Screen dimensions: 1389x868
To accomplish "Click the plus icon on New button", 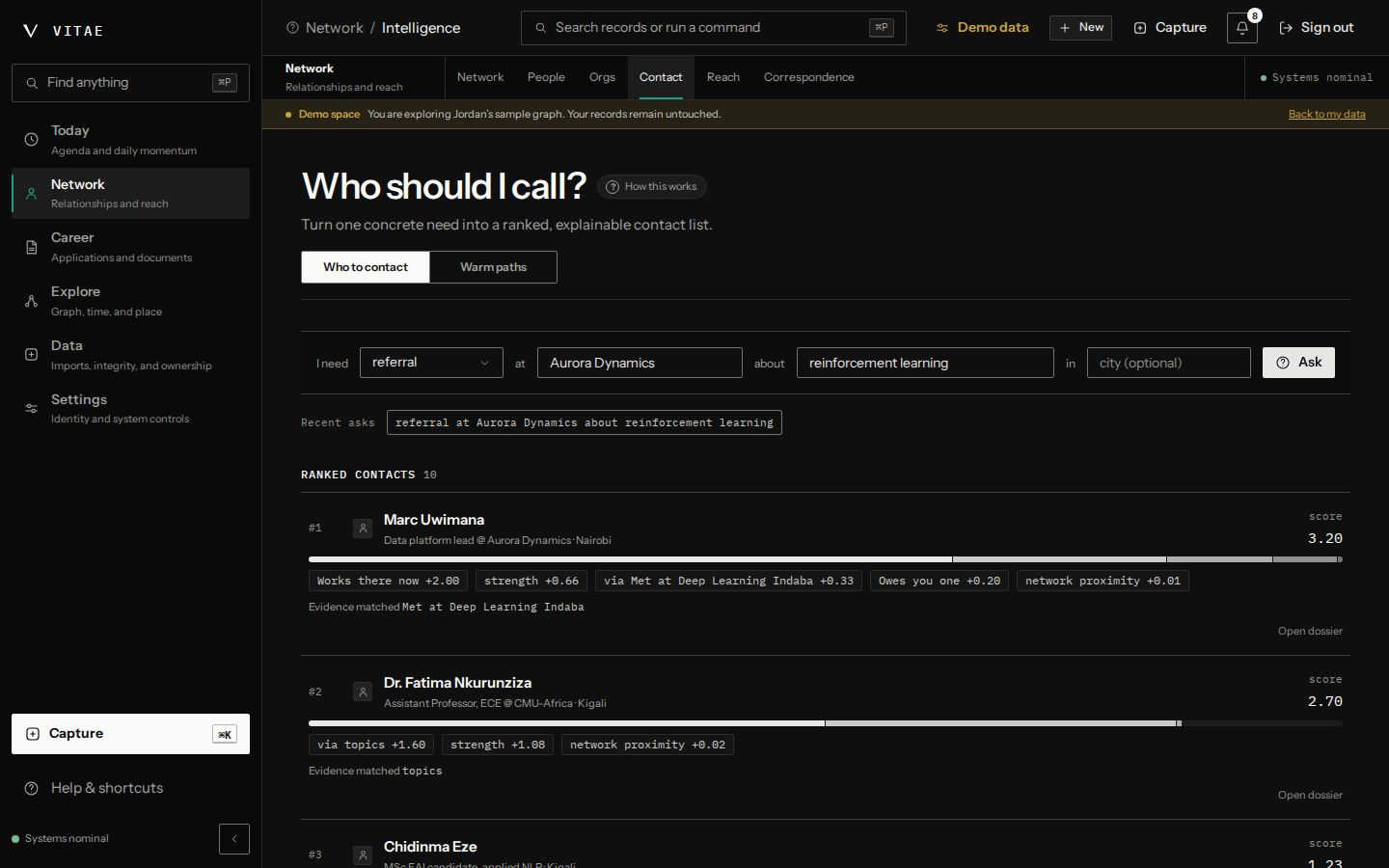I will 1065,28.
